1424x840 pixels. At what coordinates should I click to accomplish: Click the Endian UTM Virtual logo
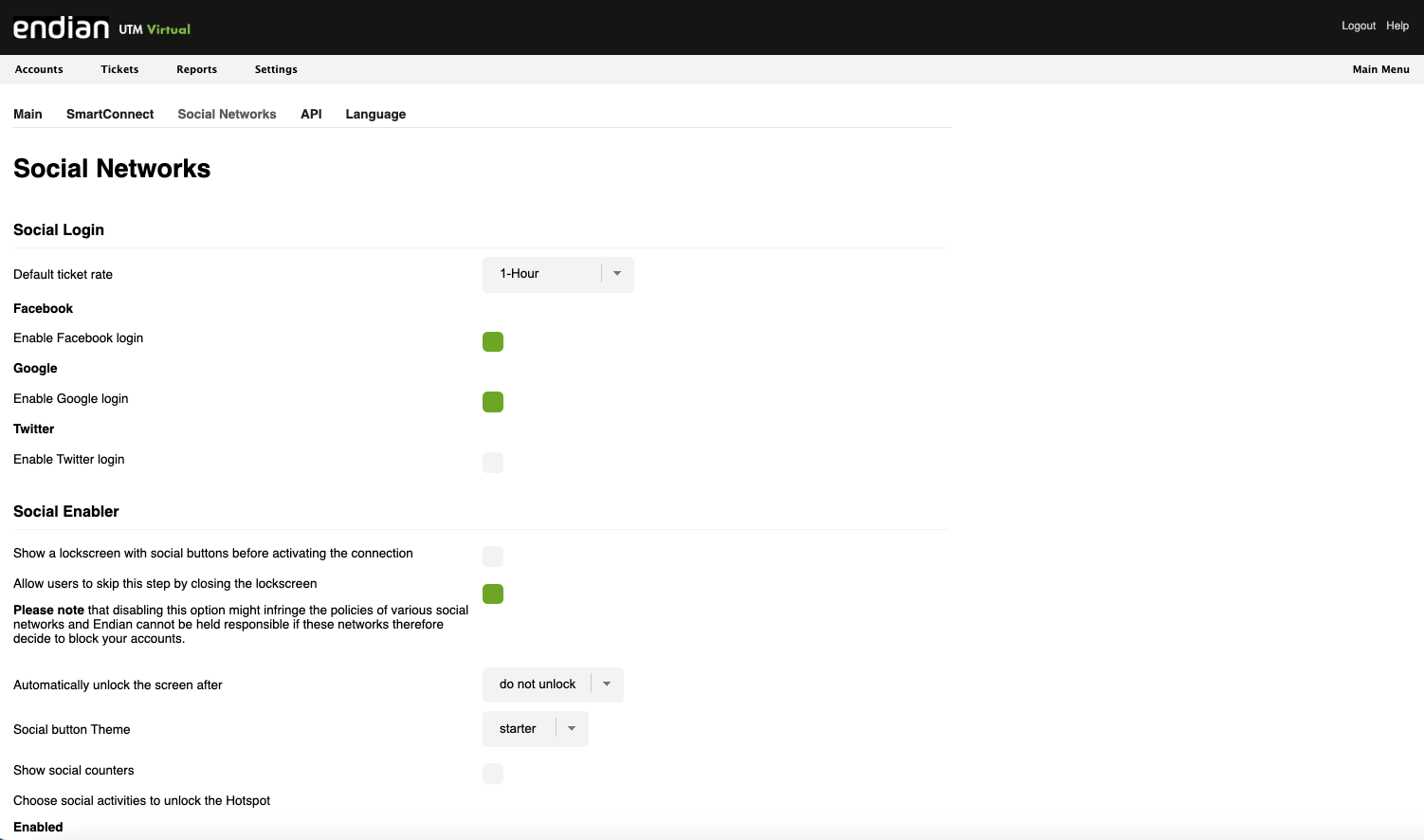click(101, 27)
